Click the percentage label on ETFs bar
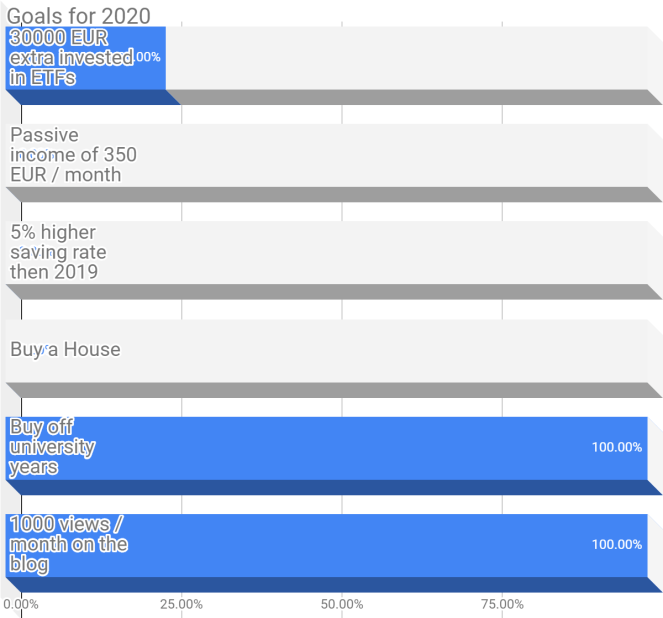 (148, 57)
